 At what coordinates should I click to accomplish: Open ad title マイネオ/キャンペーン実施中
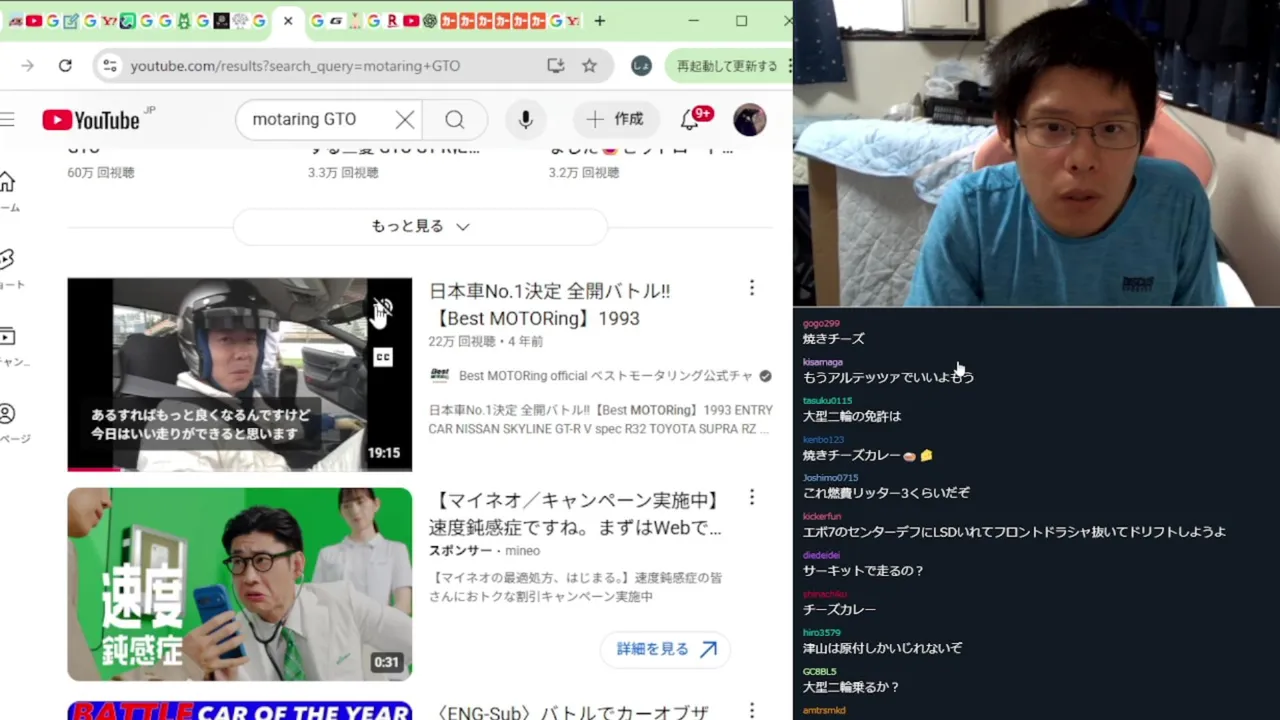pos(575,514)
